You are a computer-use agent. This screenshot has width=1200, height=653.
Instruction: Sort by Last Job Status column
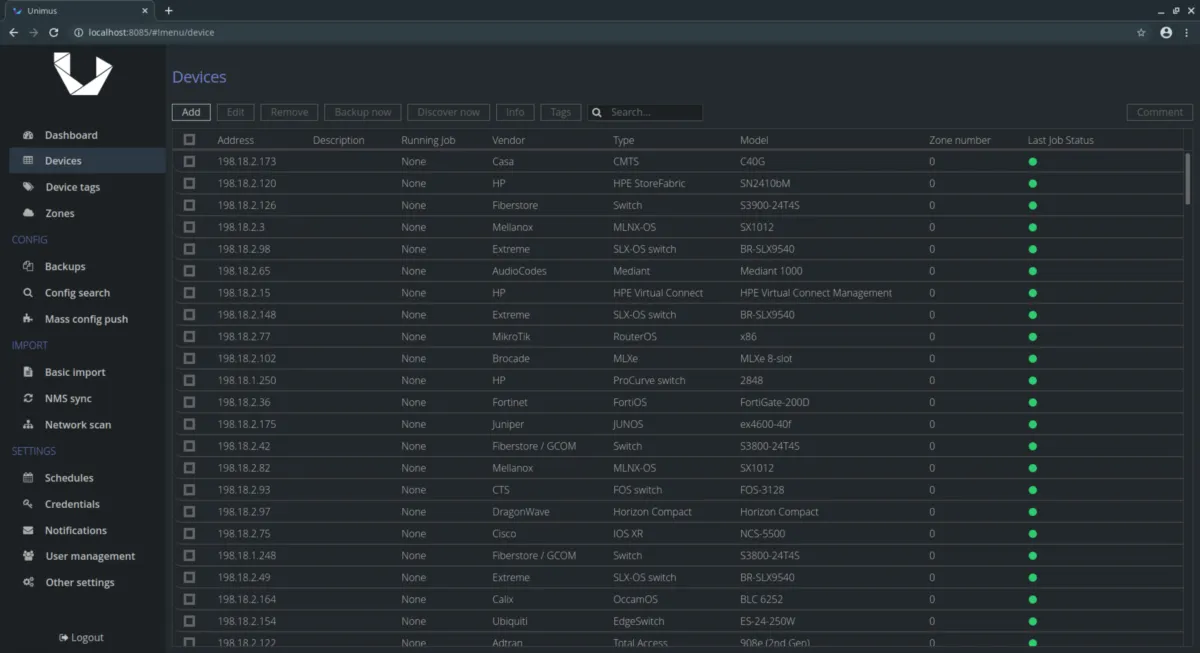coord(1060,140)
